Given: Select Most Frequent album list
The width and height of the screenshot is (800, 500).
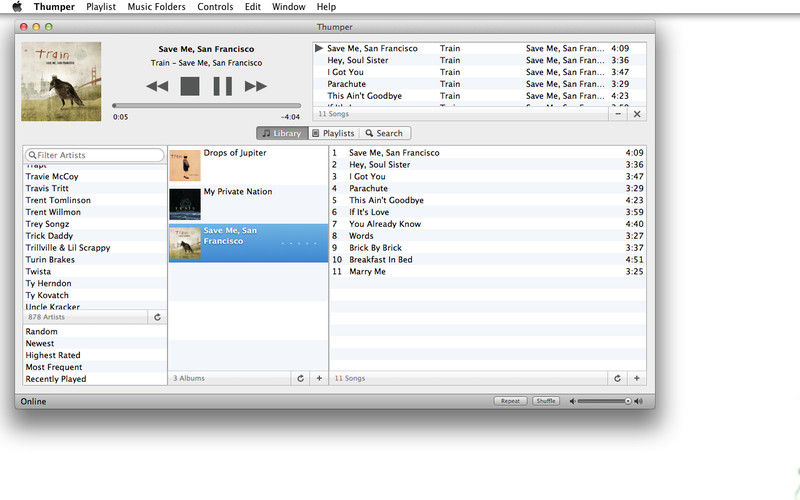Looking at the screenshot, I should click(95, 367).
